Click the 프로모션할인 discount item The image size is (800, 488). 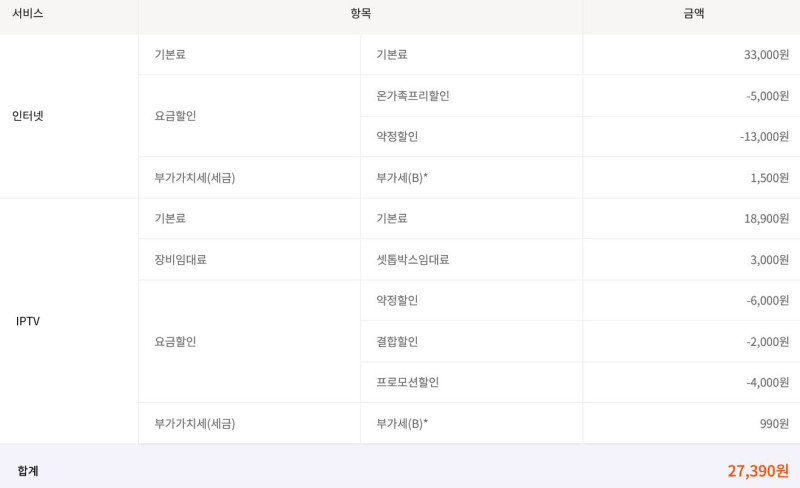click(x=408, y=383)
